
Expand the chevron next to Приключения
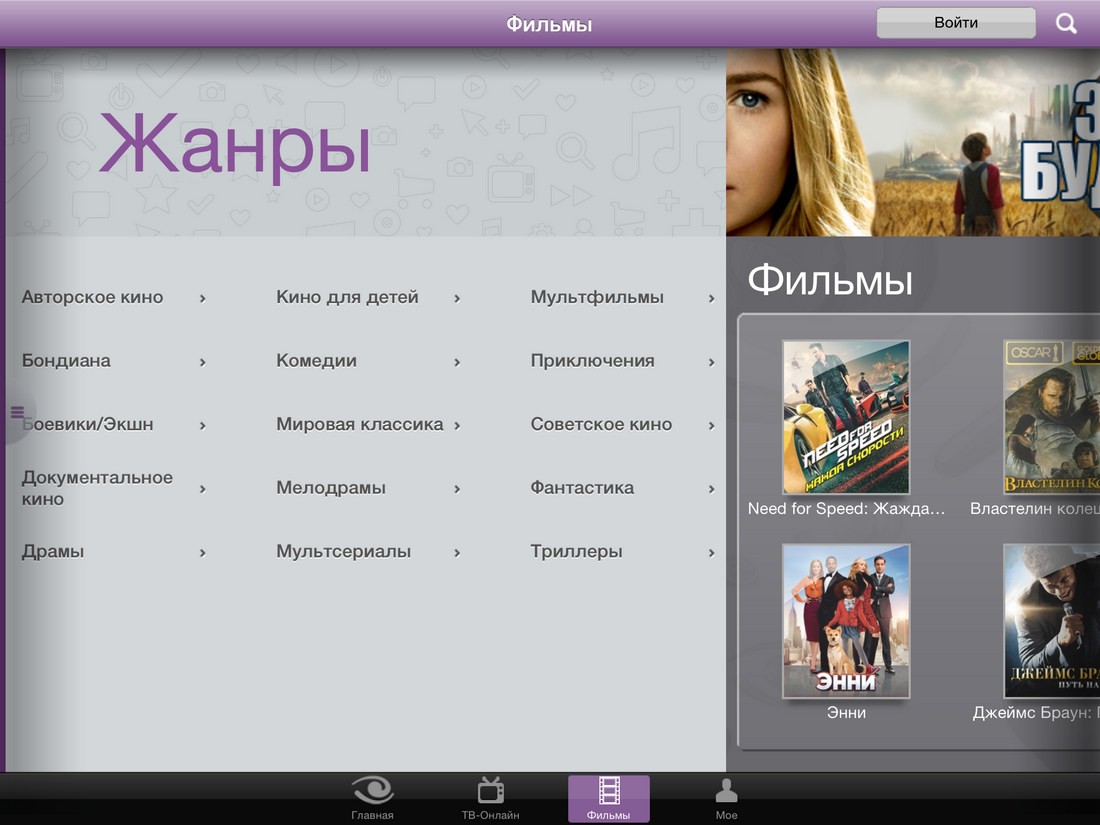pyautogui.click(x=711, y=362)
